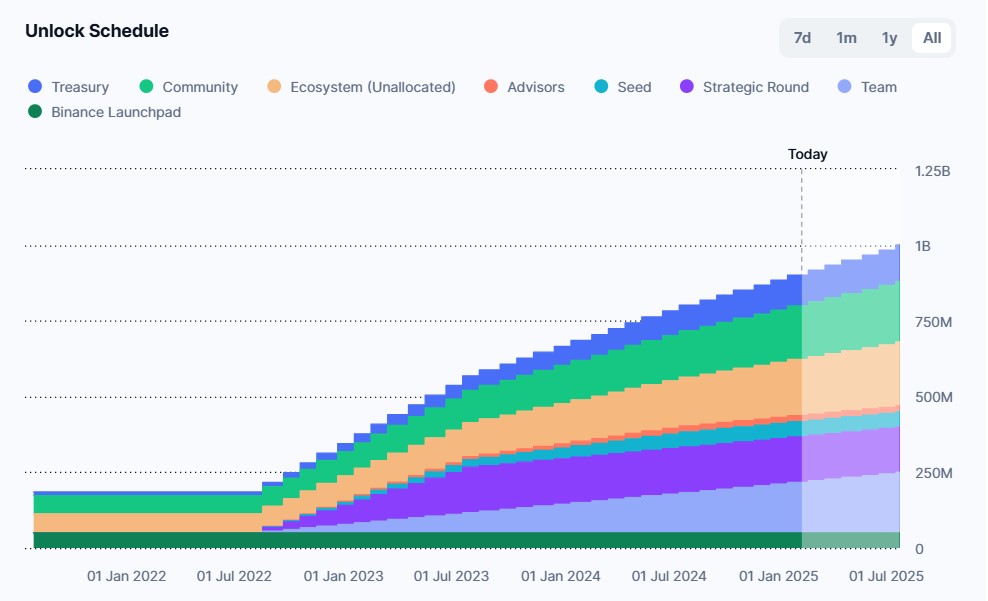
Task: Click the orange Ecosystem (Unallocated) legend dot
Action: 274,86
